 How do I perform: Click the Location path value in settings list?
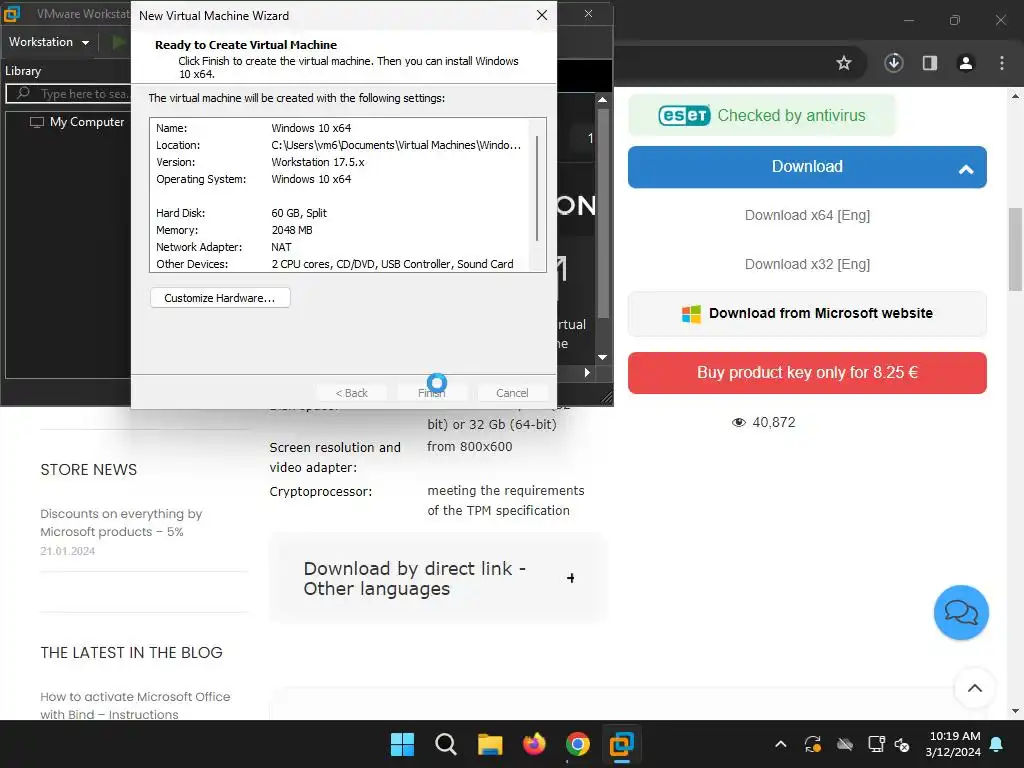pyautogui.click(x=396, y=145)
